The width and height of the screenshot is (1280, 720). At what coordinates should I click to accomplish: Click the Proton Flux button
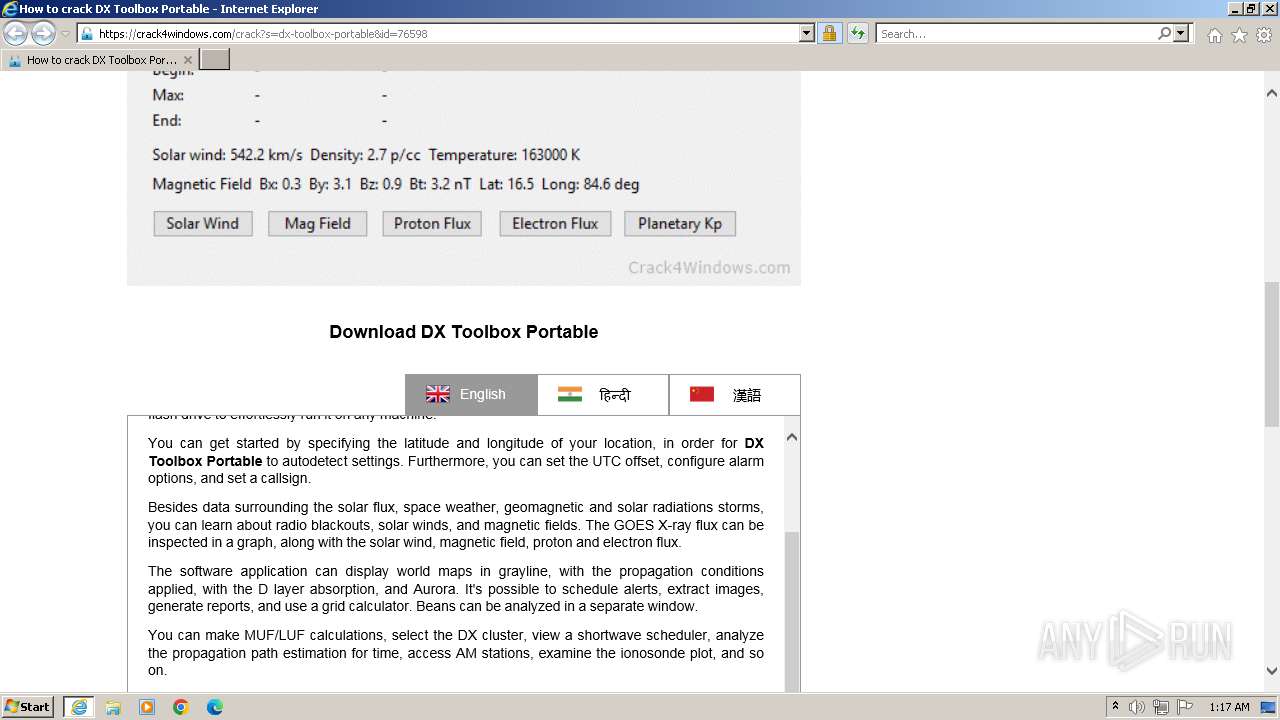(x=432, y=224)
